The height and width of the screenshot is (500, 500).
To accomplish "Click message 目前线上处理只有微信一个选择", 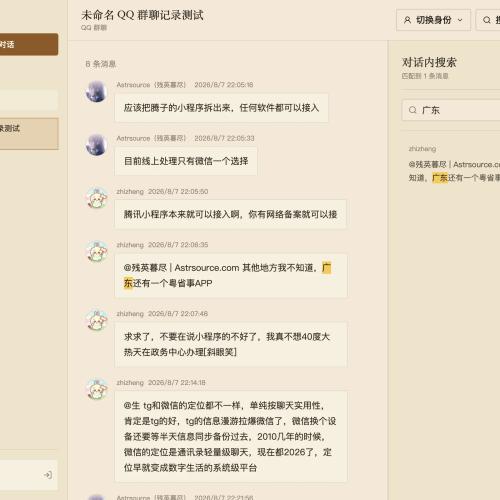I will coord(186,161).
